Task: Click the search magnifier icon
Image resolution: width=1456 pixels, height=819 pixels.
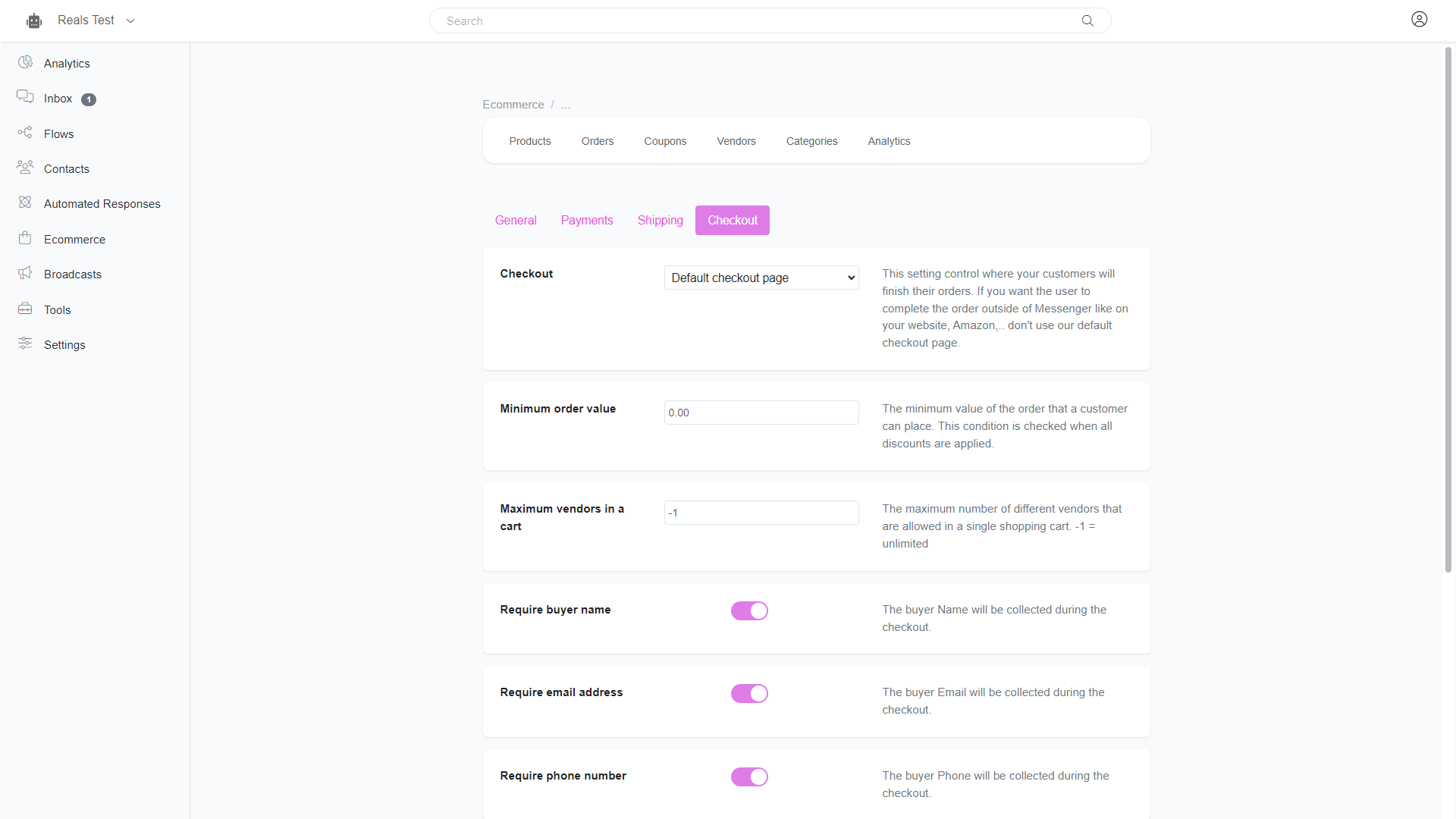Action: 1087,21
